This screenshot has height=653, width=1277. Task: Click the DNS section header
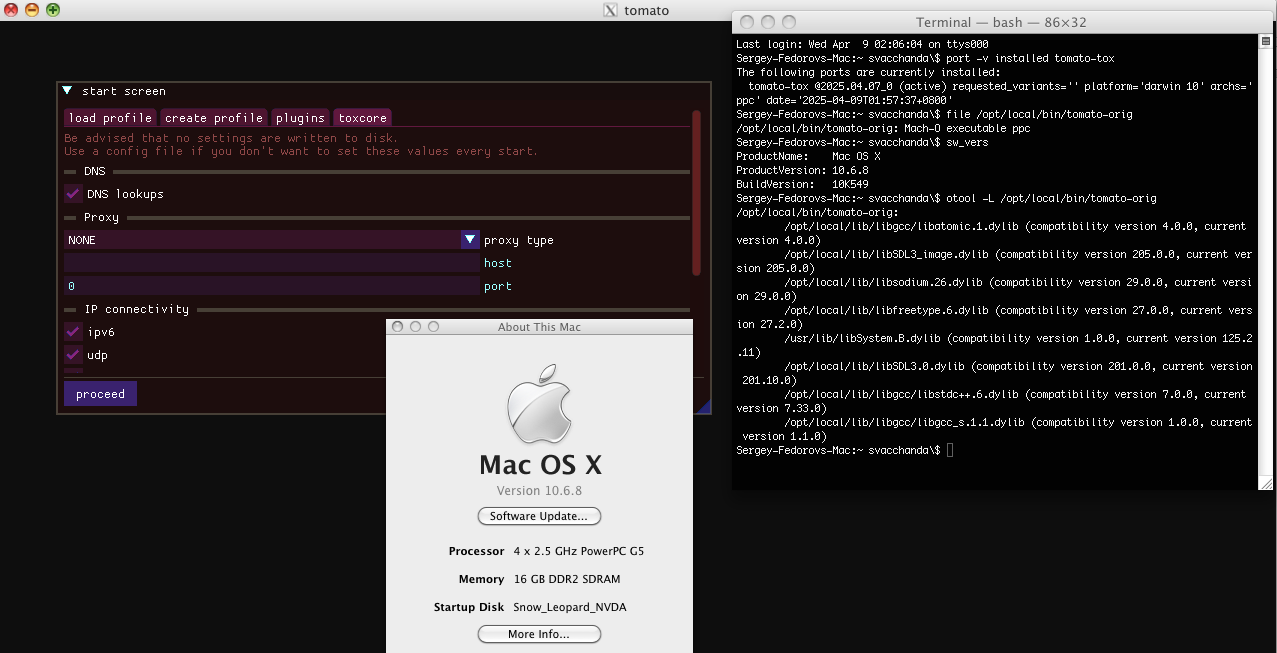[x=94, y=171]
